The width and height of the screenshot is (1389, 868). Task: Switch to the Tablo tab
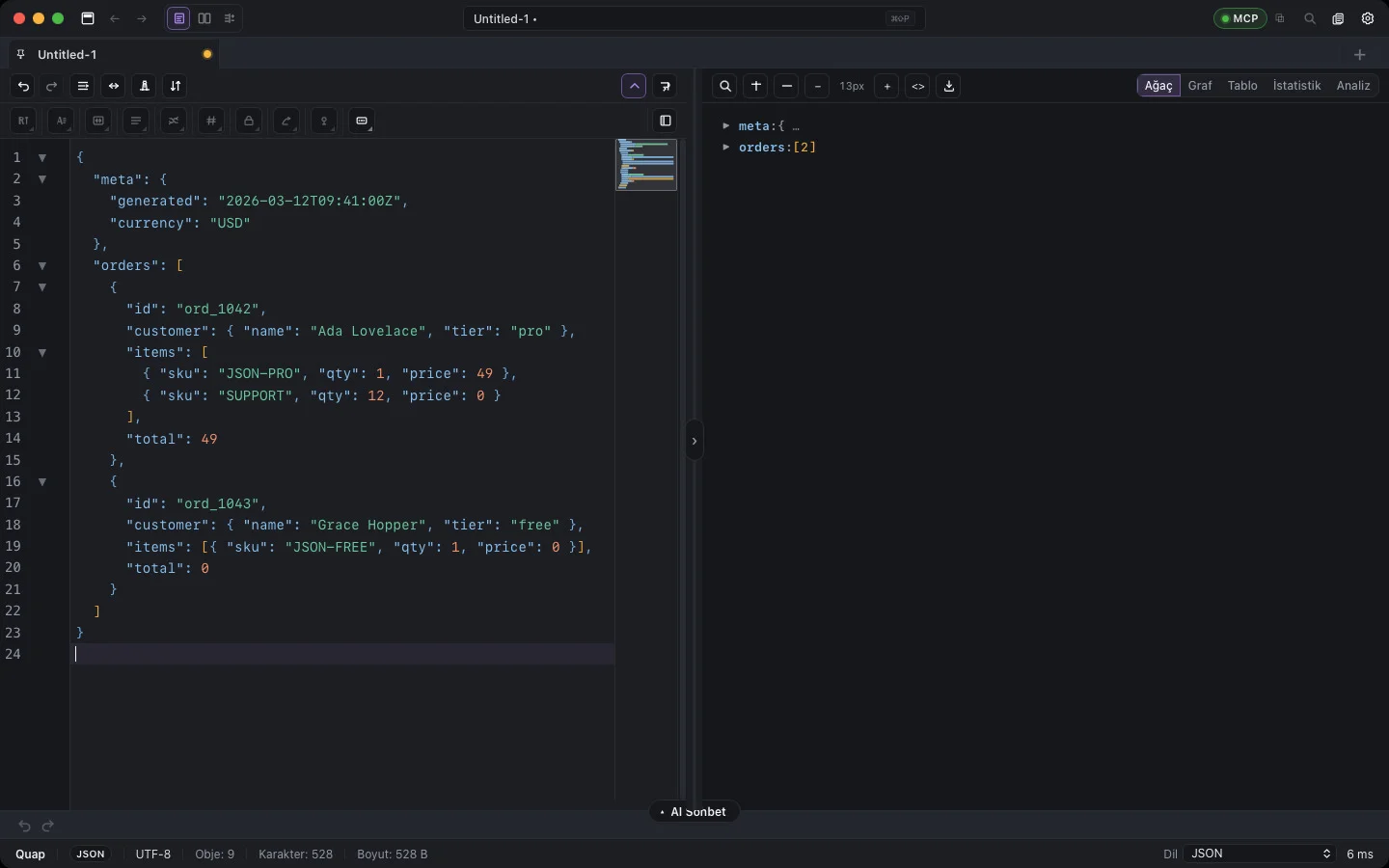click(x=1242, y=86)
